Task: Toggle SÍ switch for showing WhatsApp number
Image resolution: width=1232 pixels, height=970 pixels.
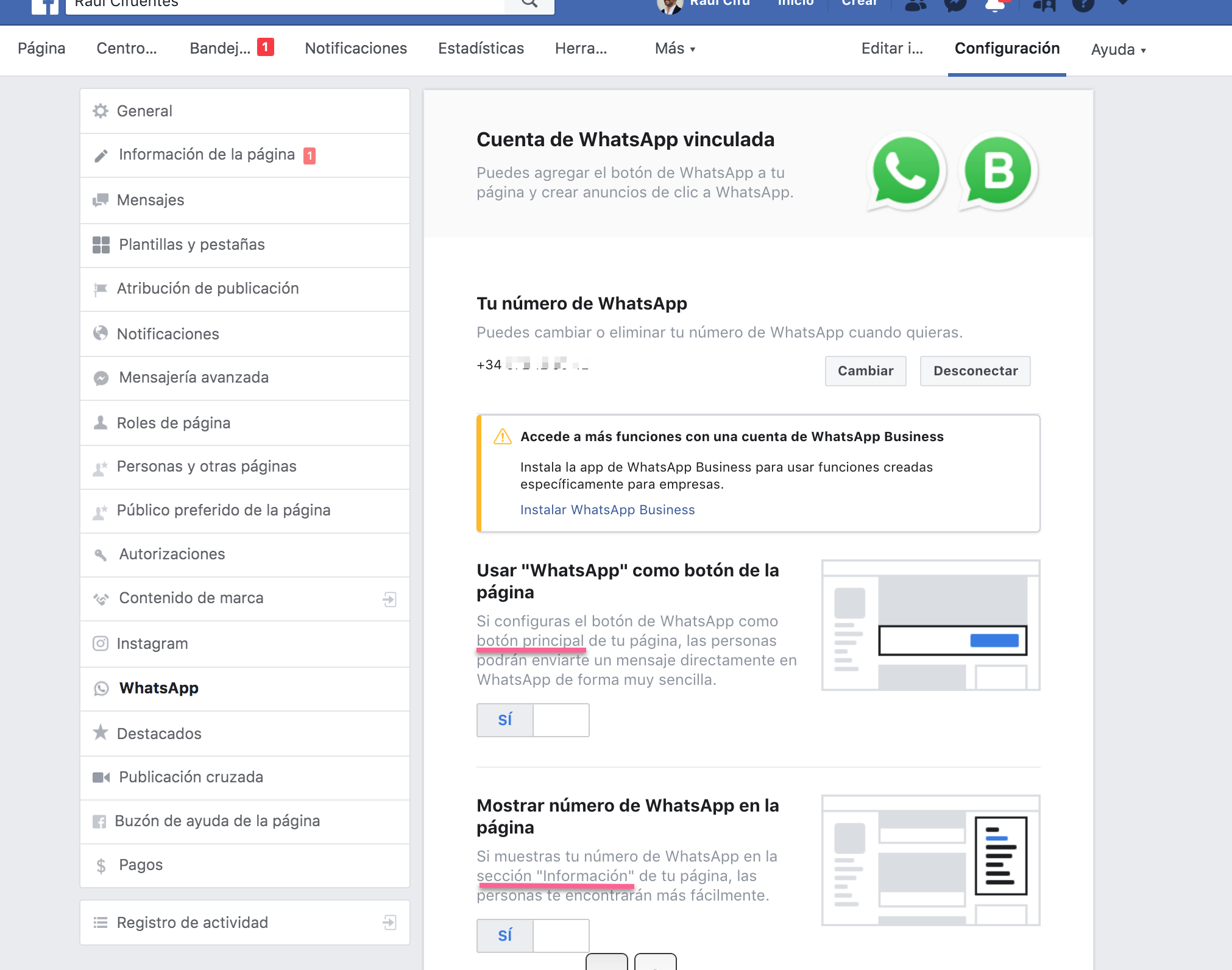Action: [x=533, y=935]
